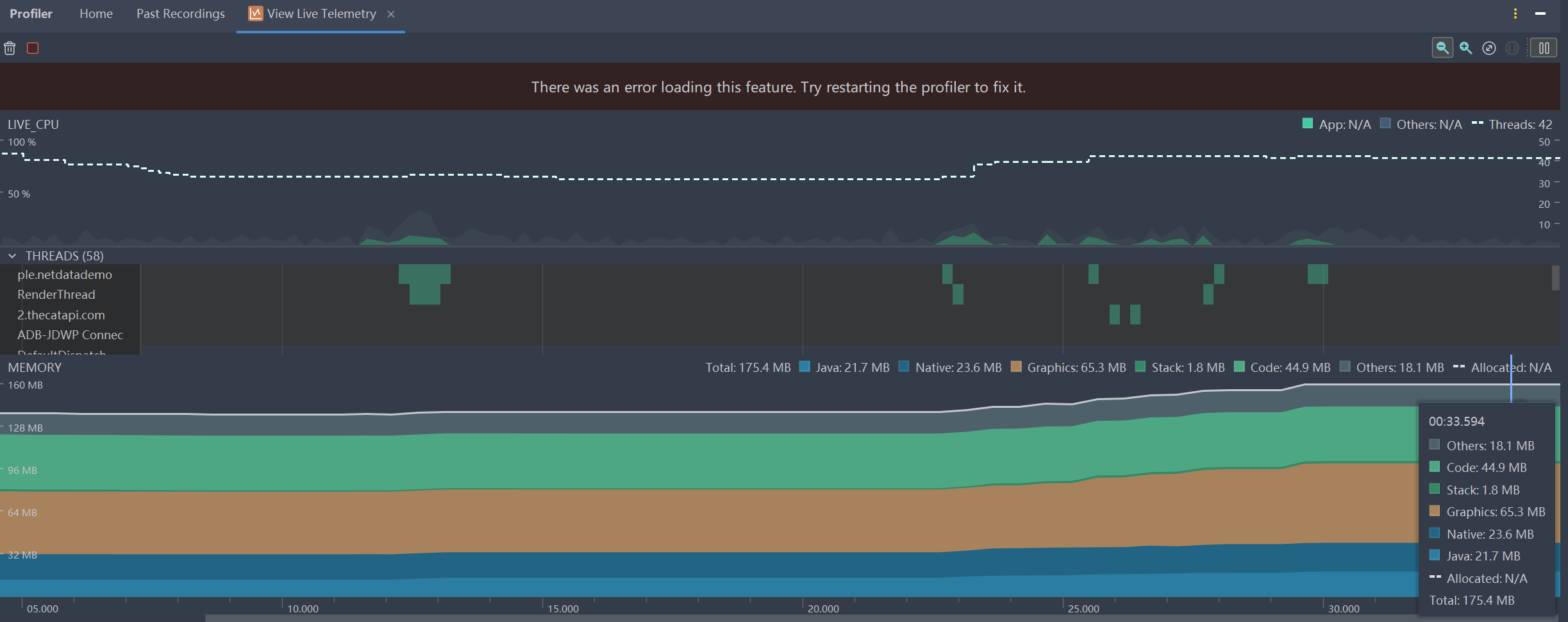The image size is (1568, 622).
Task: Click the zoom-to-selection brackets icon
Action: [x=1512, y=47]
